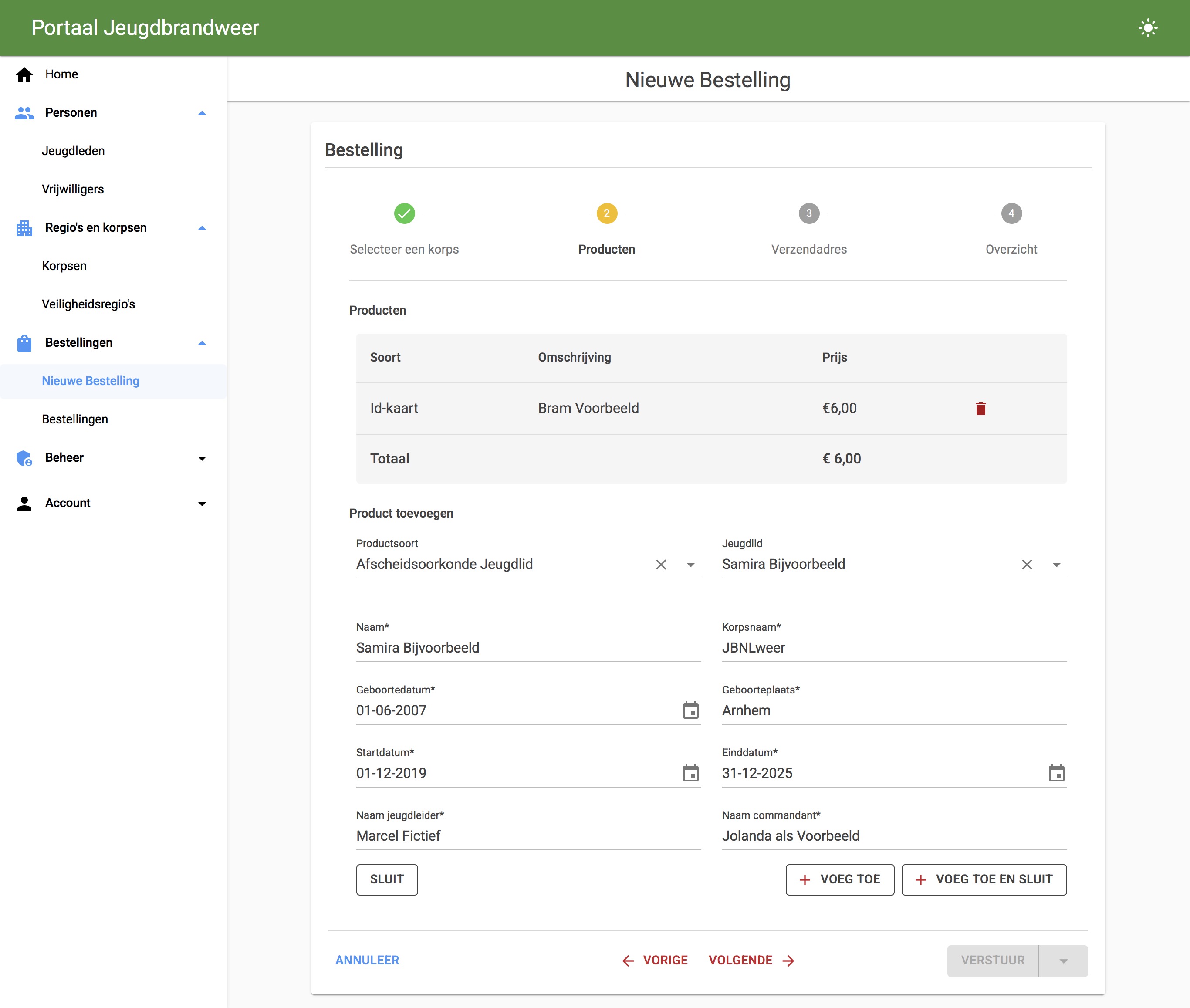Clear the Productsoort selection
The height and width of the screenshot is (1008, 1190).
(x=661, y=565)
